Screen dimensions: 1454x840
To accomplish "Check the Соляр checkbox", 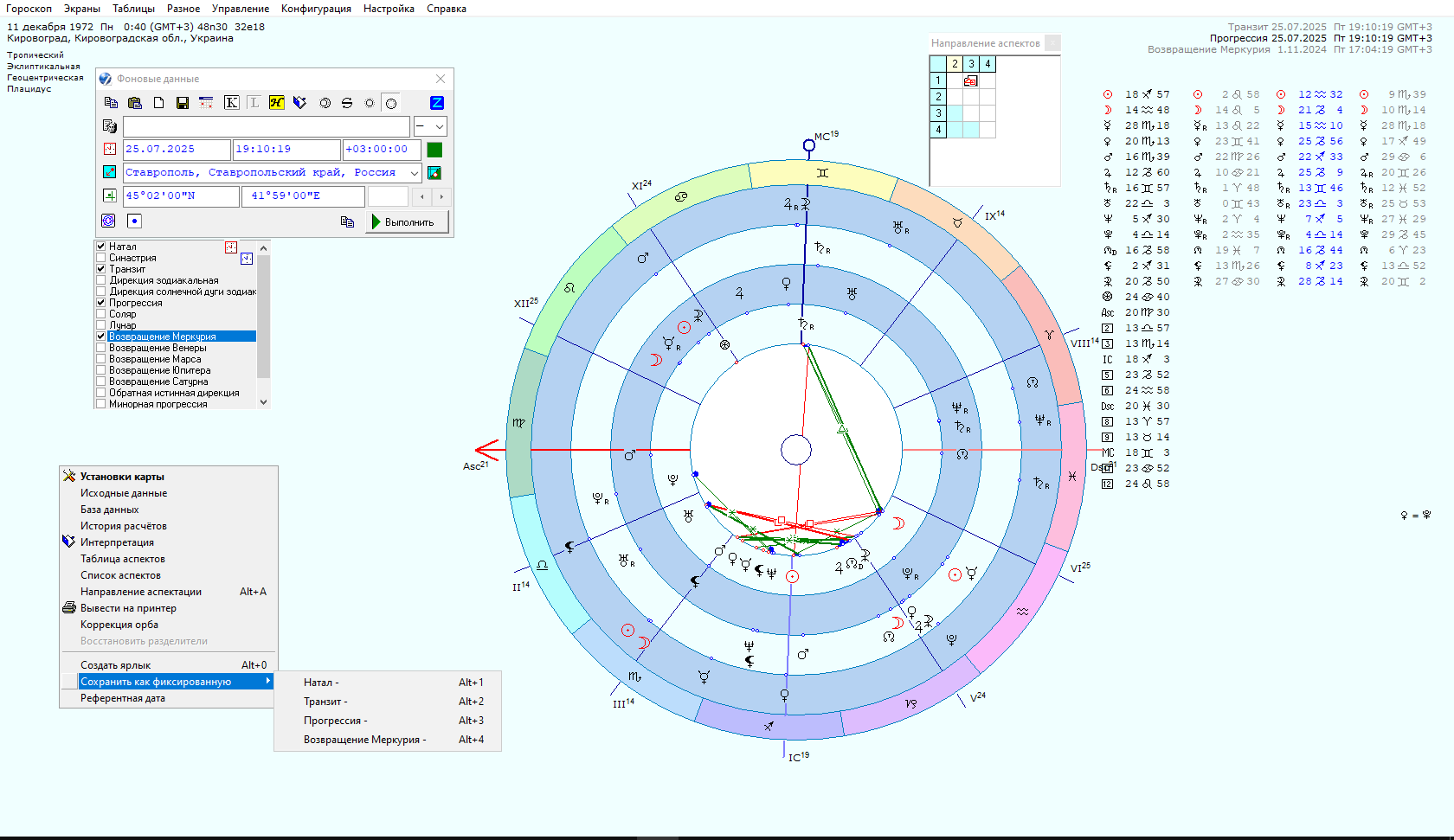I will pyautogui.click(x=101, y=314).
